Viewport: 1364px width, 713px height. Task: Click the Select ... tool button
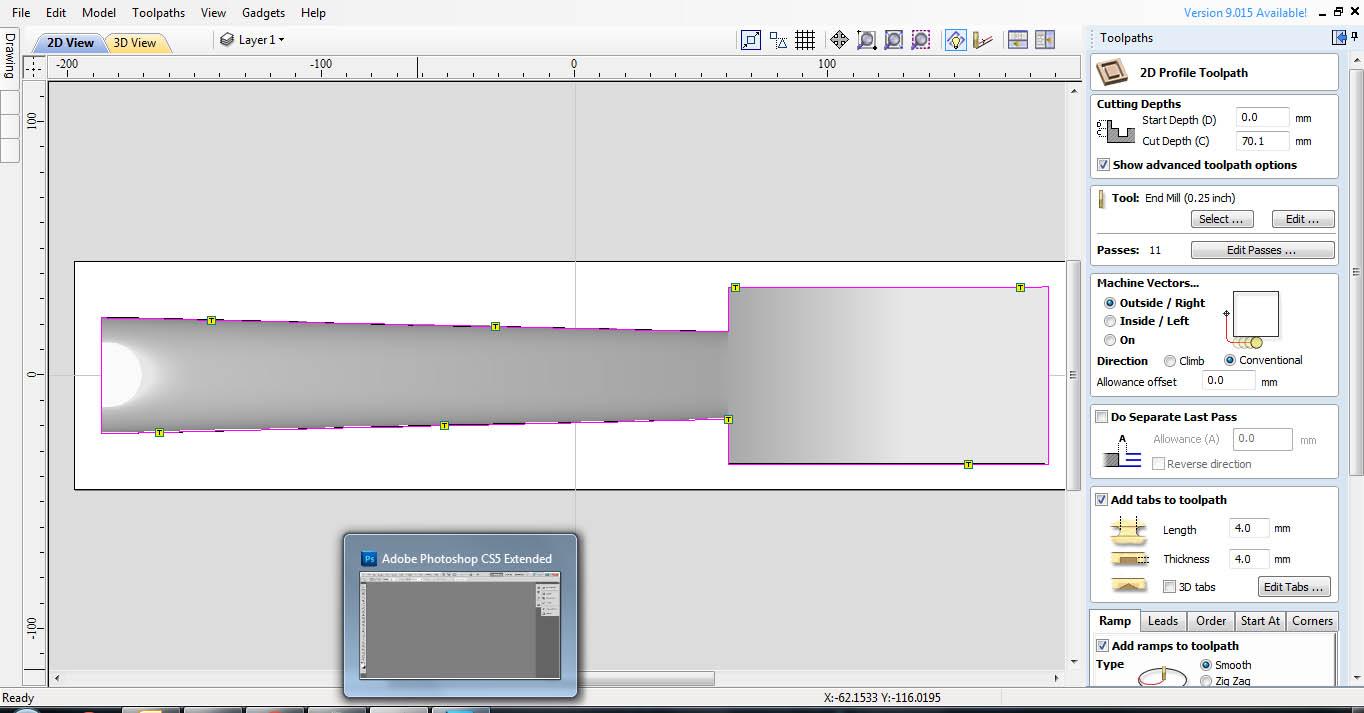pos(1222,219)
